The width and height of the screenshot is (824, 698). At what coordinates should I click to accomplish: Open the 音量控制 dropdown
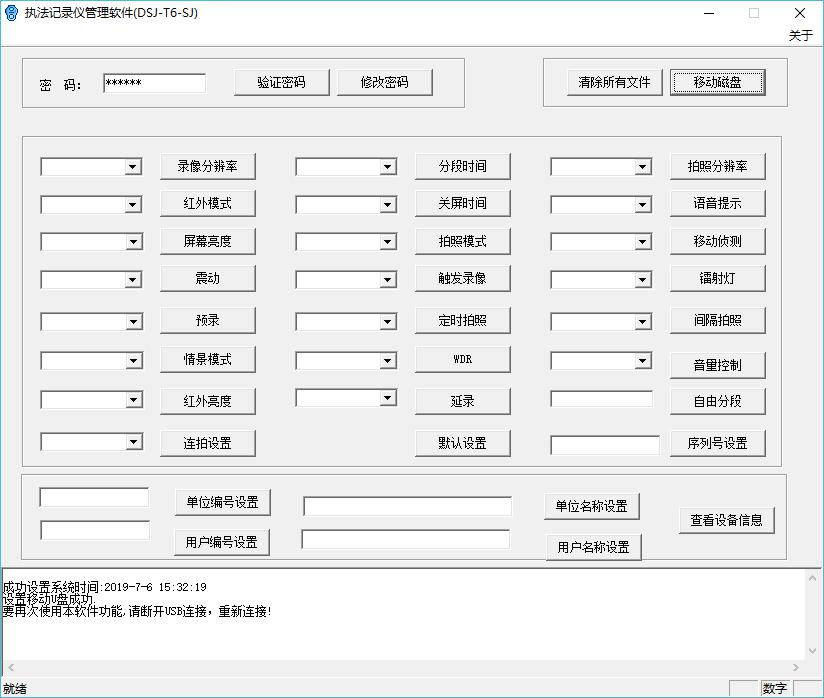coord(643,361)
